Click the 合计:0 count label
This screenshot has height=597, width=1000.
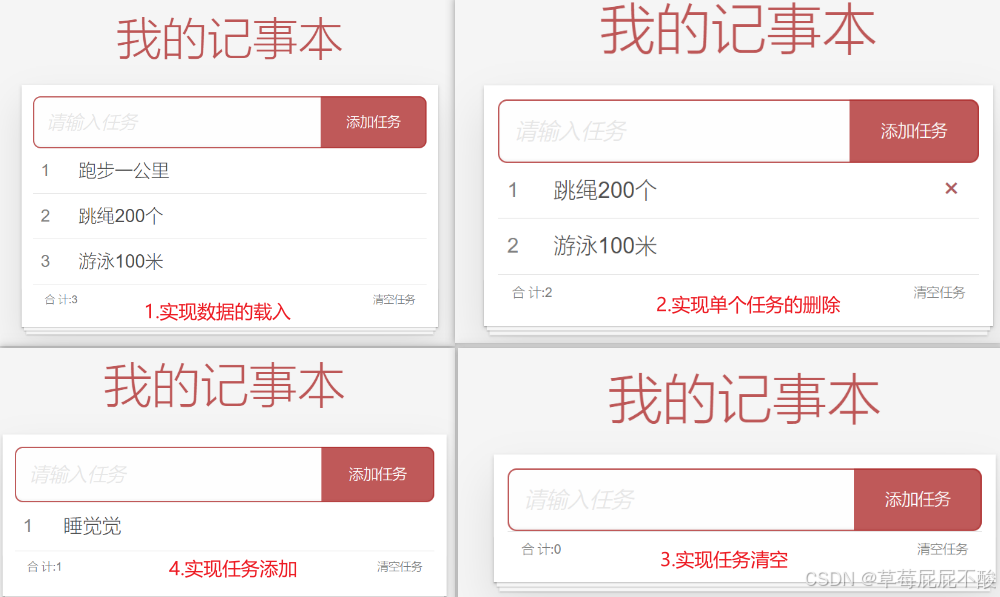coord(541,549)
